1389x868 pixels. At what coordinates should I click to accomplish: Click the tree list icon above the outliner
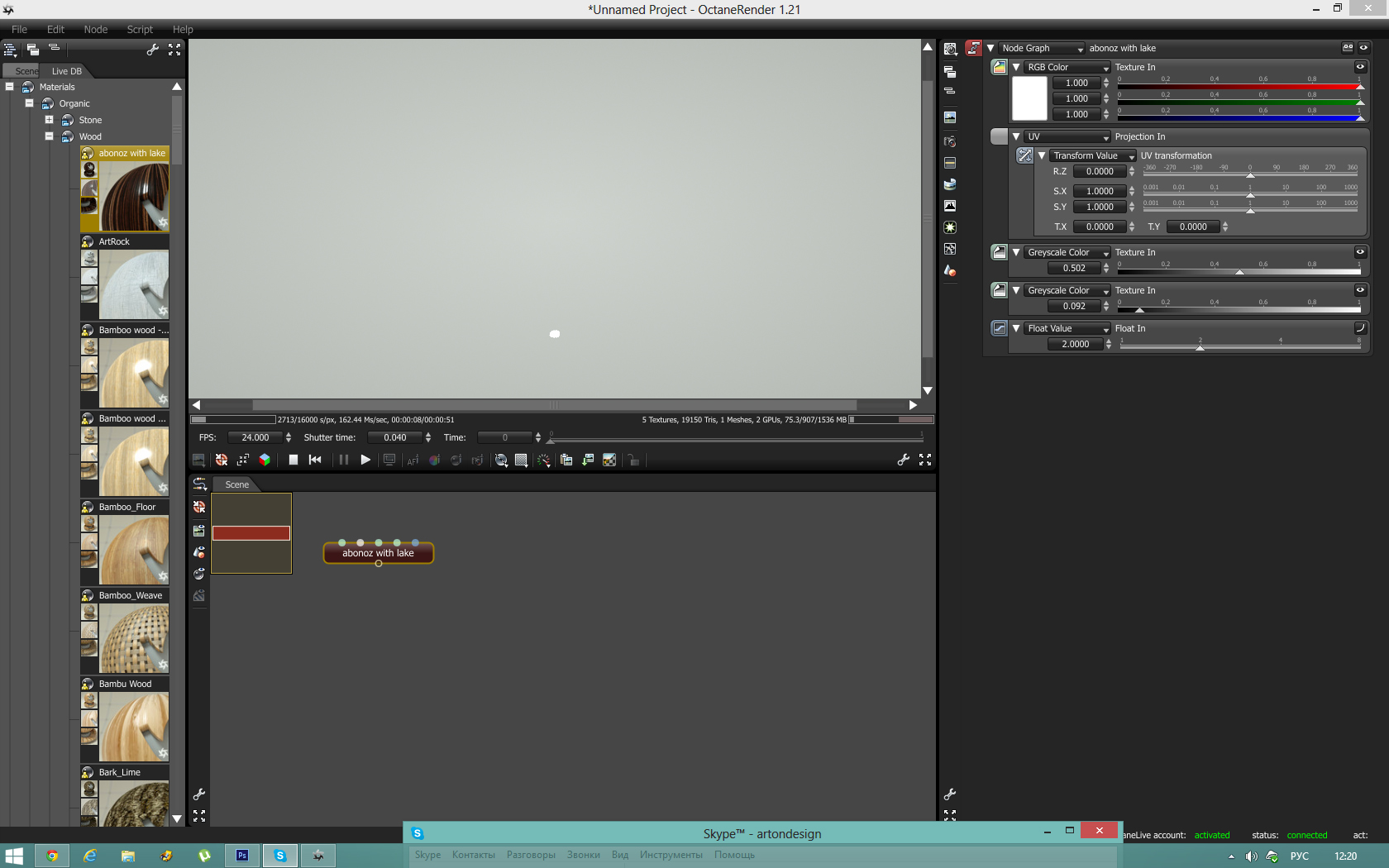point(10,50)
